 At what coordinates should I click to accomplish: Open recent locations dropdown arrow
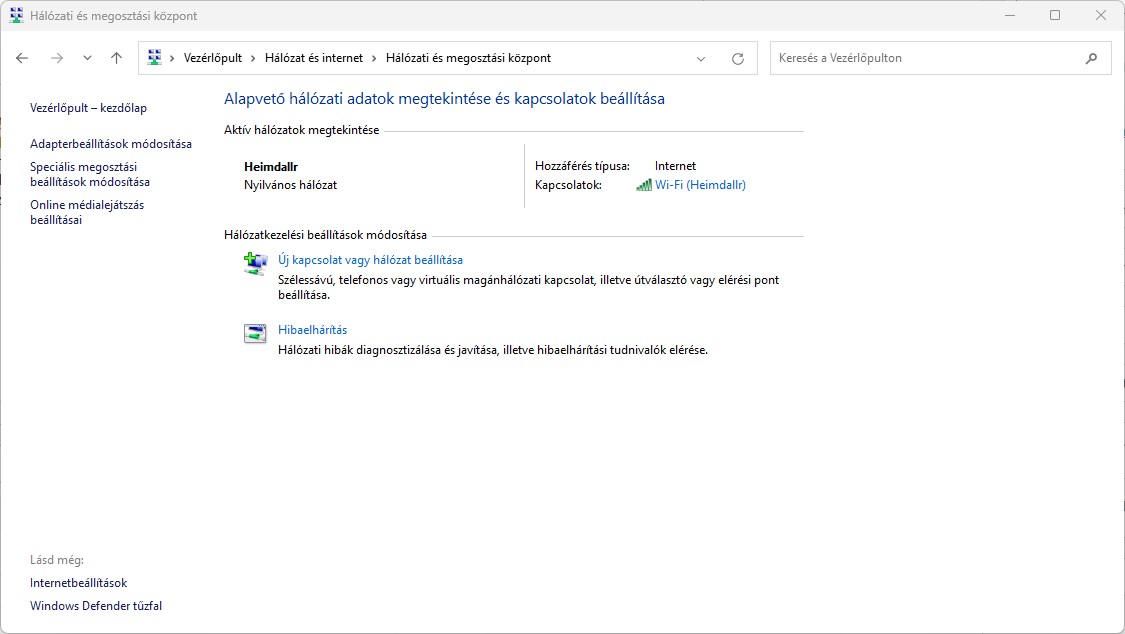pos(87,58)
